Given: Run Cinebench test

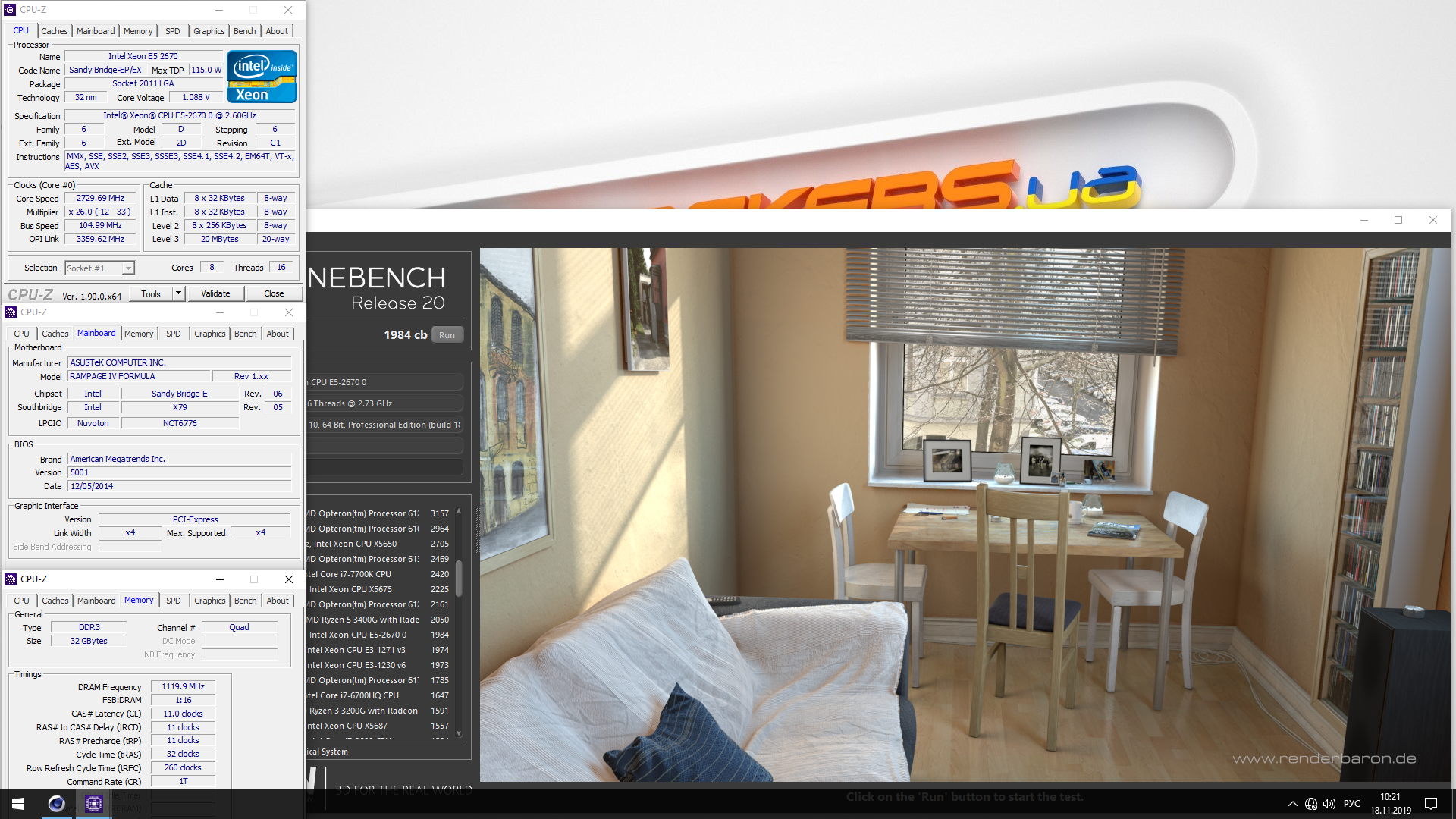Looking at the screenshot, I should click(447, 335).
